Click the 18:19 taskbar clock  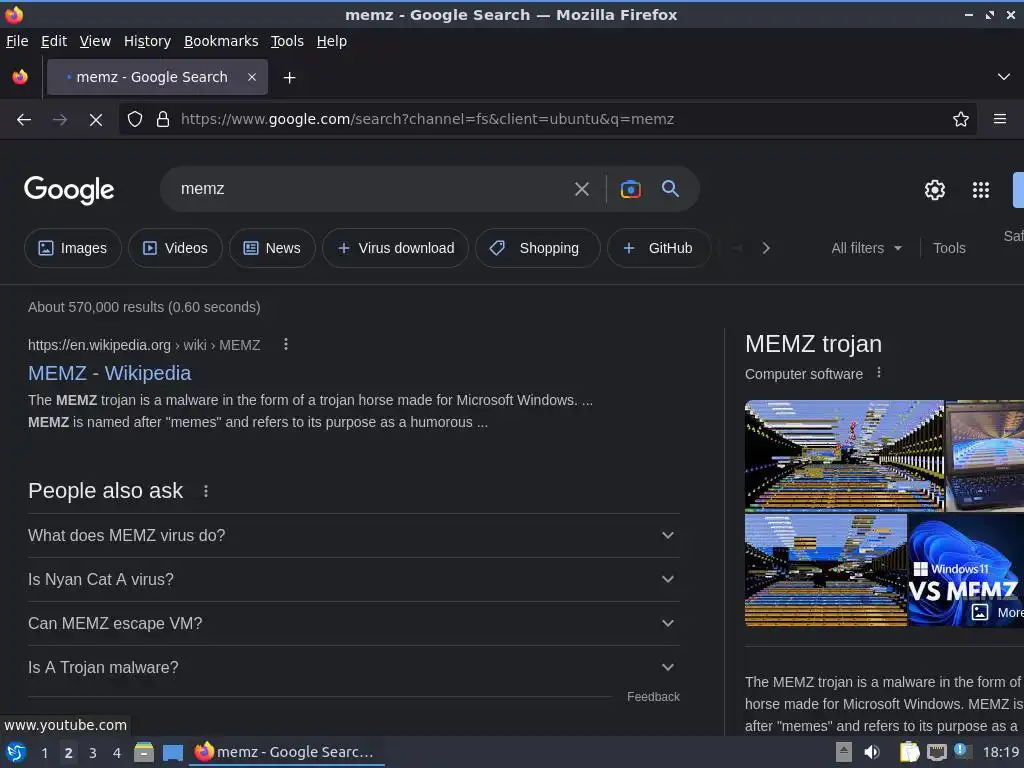1001,752
